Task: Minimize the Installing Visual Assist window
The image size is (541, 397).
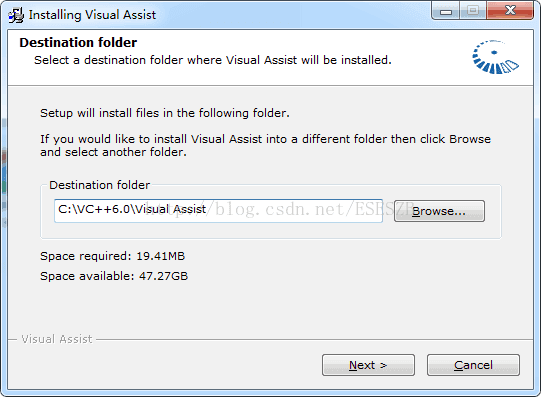Action: click(445, 11)
